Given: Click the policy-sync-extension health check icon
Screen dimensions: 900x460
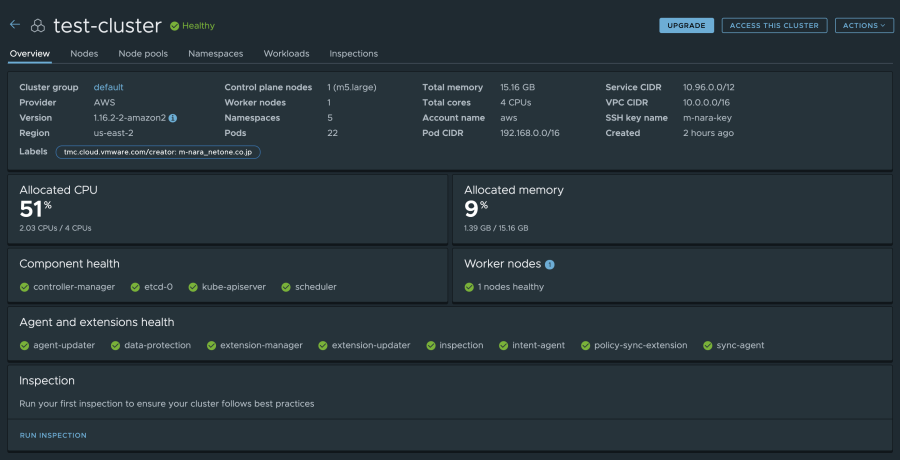Looking at the screenshot, I should point(585,346).
